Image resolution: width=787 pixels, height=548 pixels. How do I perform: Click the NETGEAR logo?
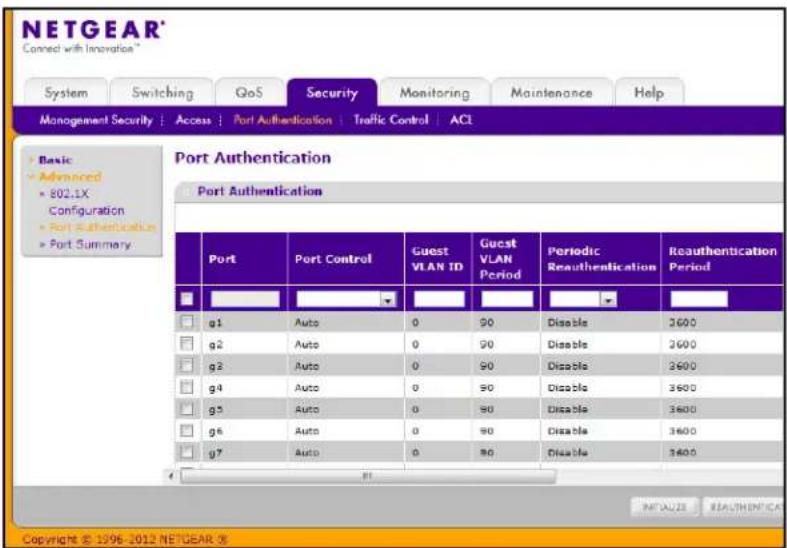[92, 30]
